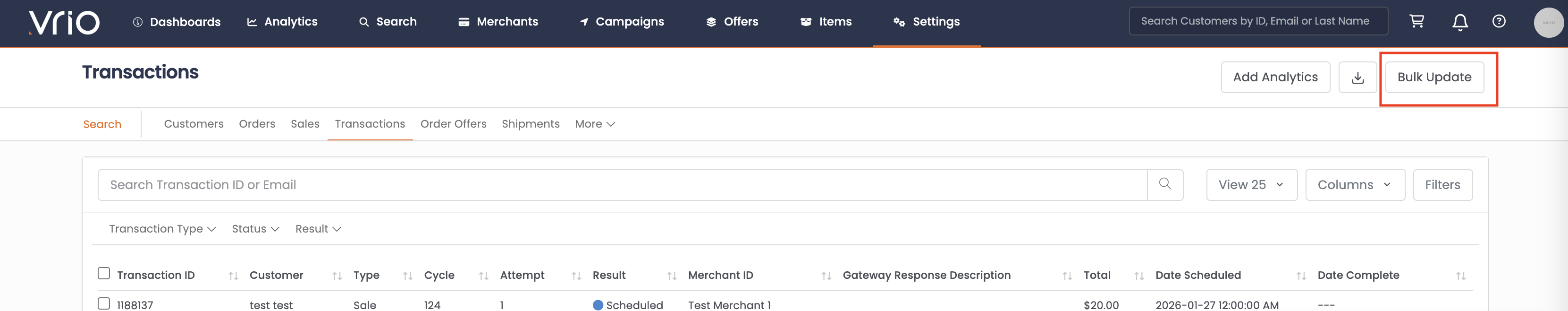Viewport: 1568px width, 311px height.
Task: Focus the Search Customers input field
Action: [1258, 21]
